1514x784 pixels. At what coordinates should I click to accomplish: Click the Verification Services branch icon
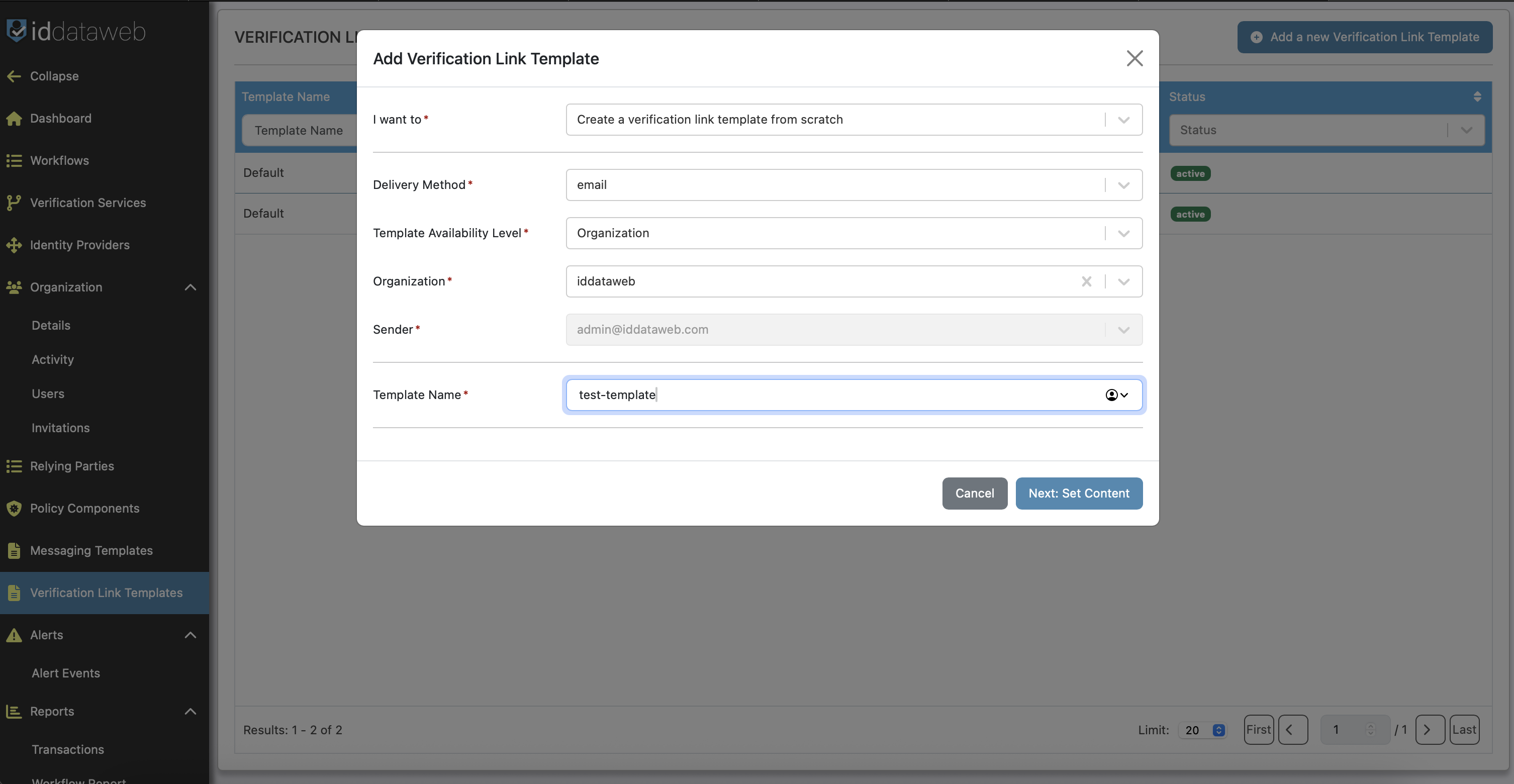point(14,203)
